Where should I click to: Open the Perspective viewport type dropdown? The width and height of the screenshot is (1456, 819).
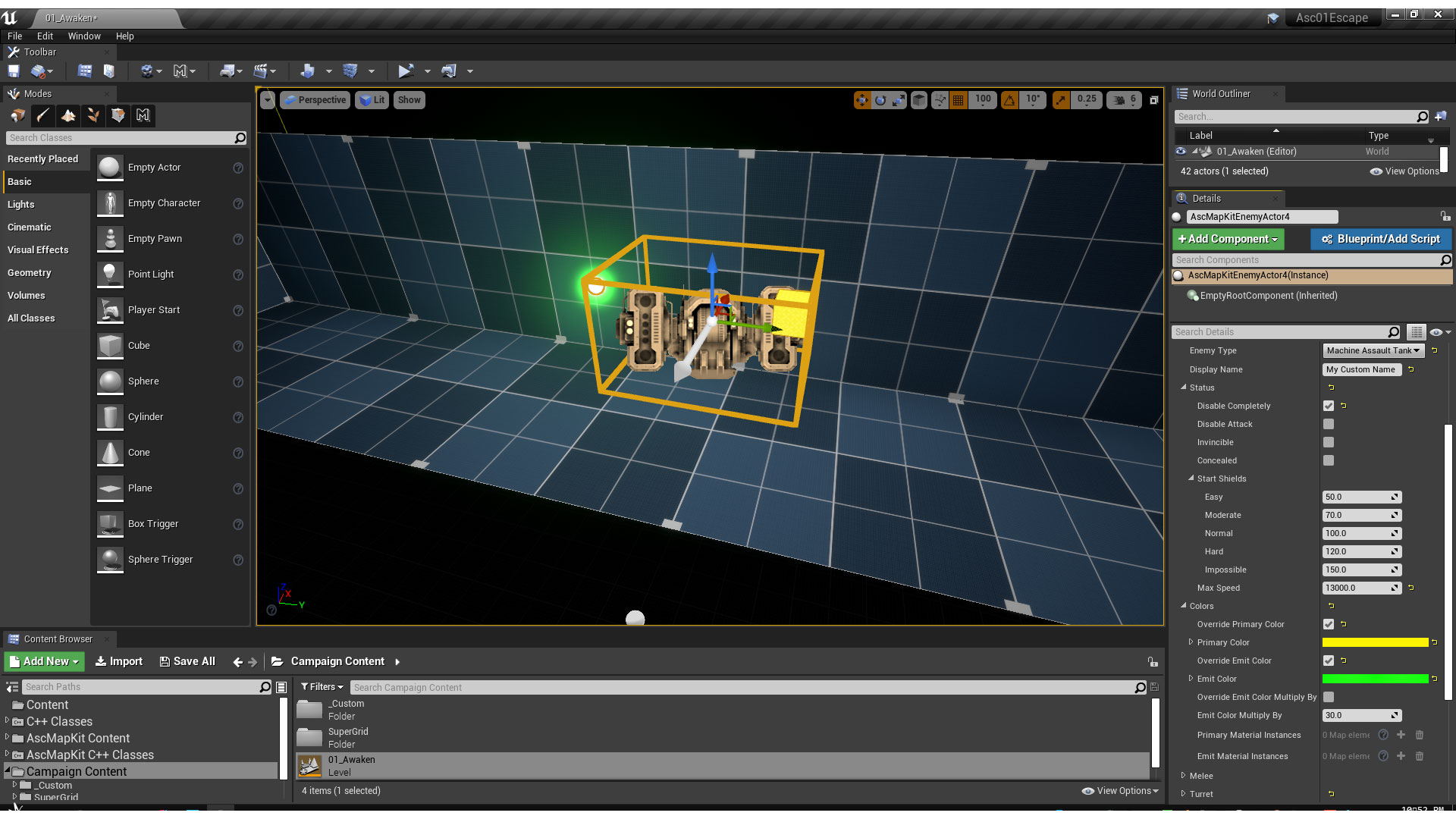click(x=314, y=100)
